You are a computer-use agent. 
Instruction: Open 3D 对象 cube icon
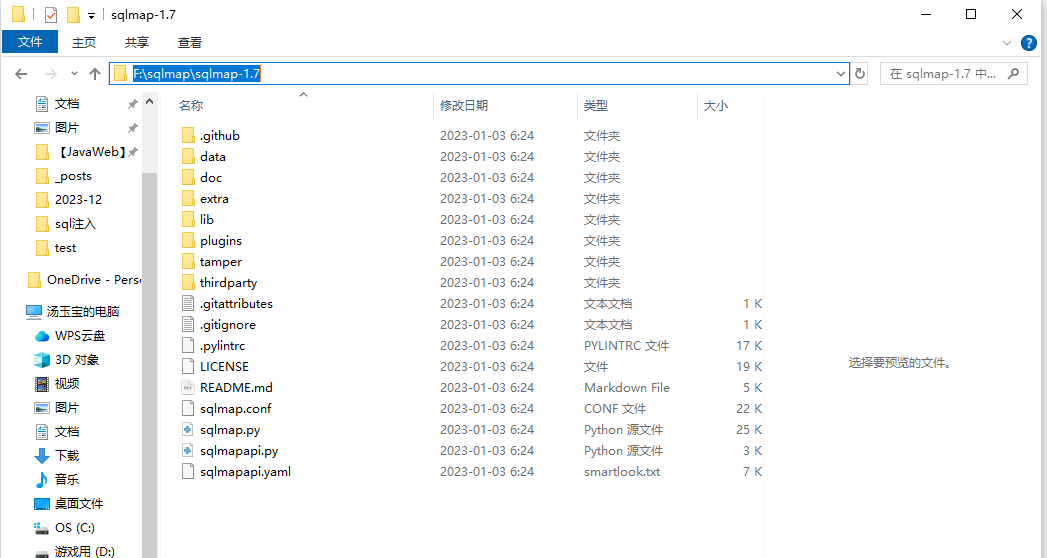[x=42, y=360]
